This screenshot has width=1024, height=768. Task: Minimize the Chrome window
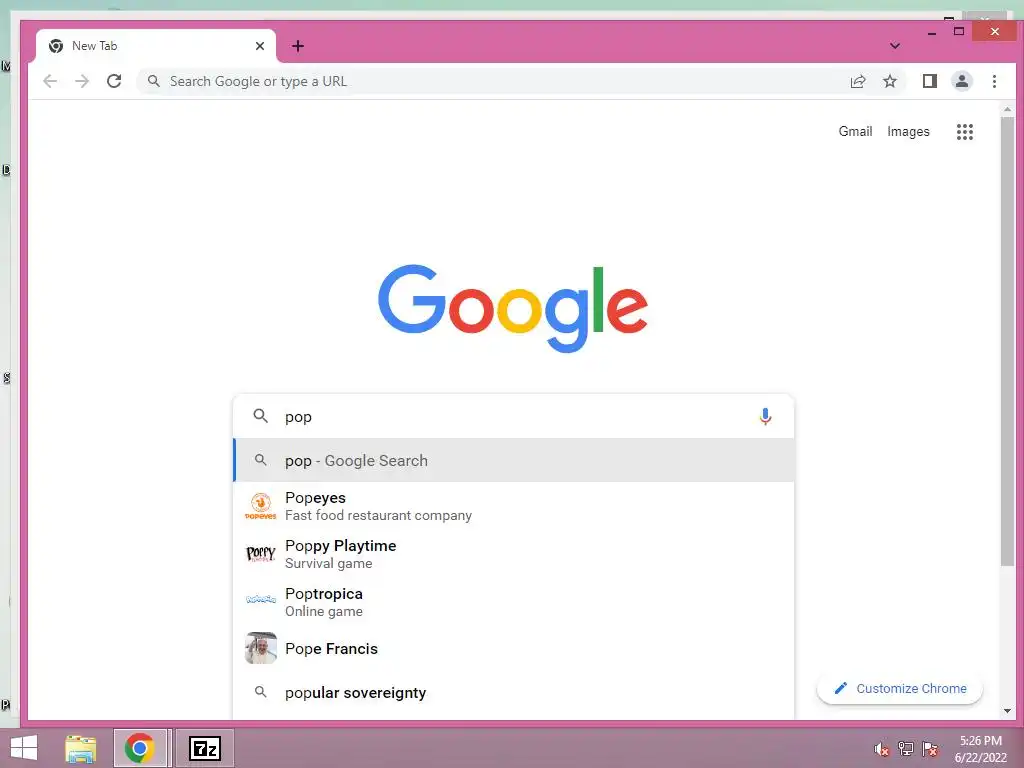click(x=932, y=31)
